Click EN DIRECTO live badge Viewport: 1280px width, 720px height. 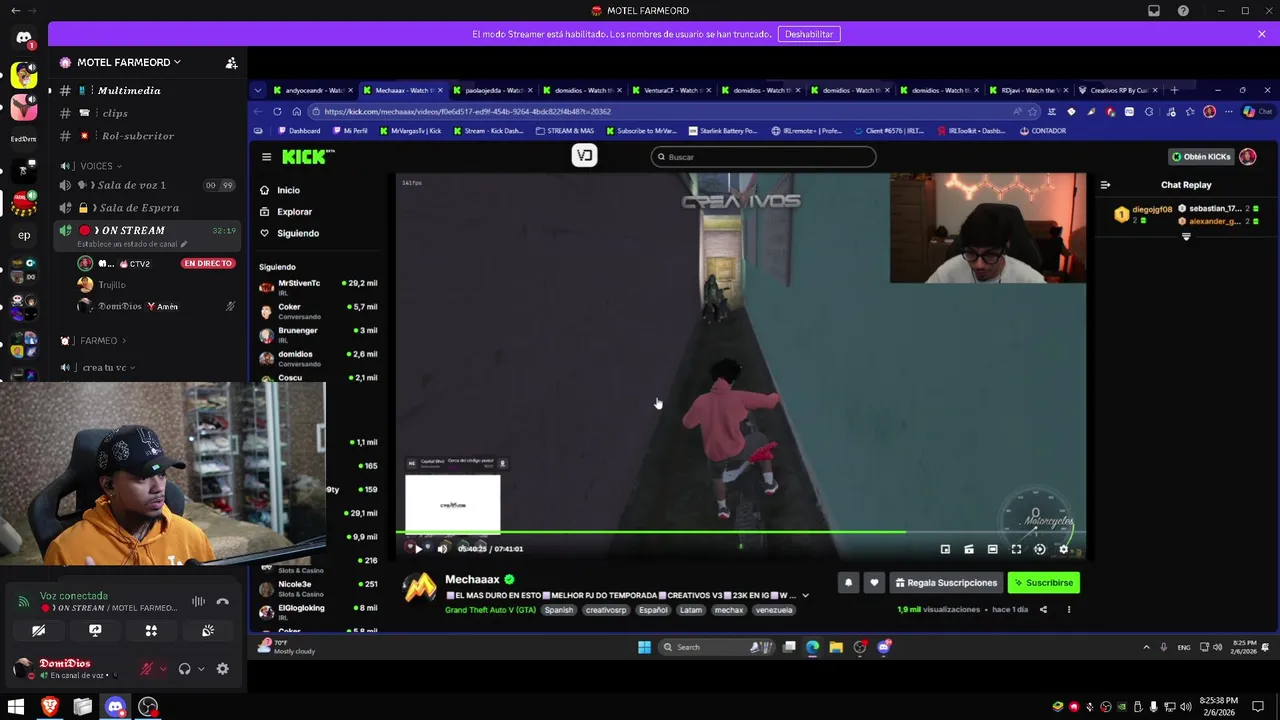tap(207, 264)
